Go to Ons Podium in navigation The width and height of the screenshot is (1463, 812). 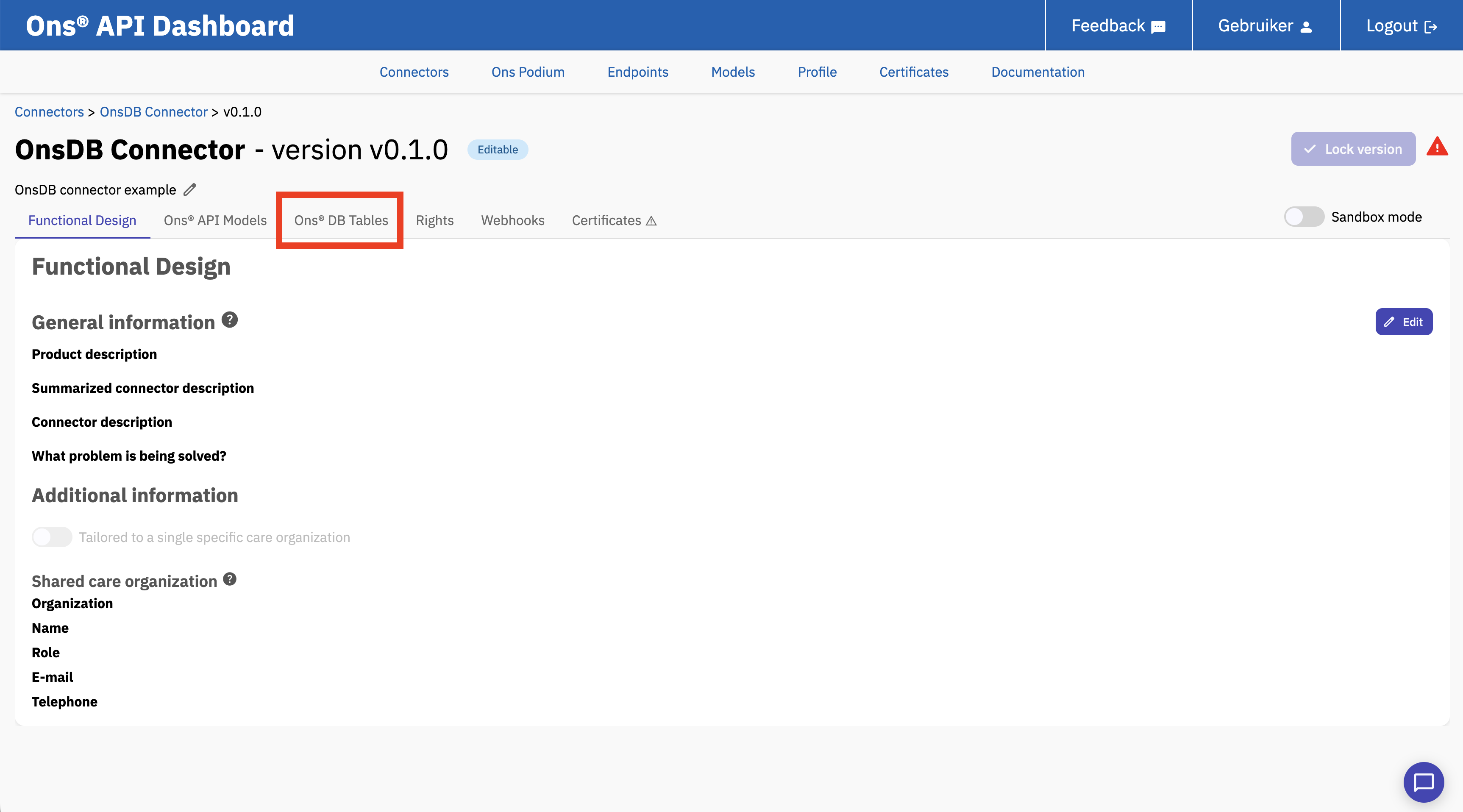pos(528,72)
